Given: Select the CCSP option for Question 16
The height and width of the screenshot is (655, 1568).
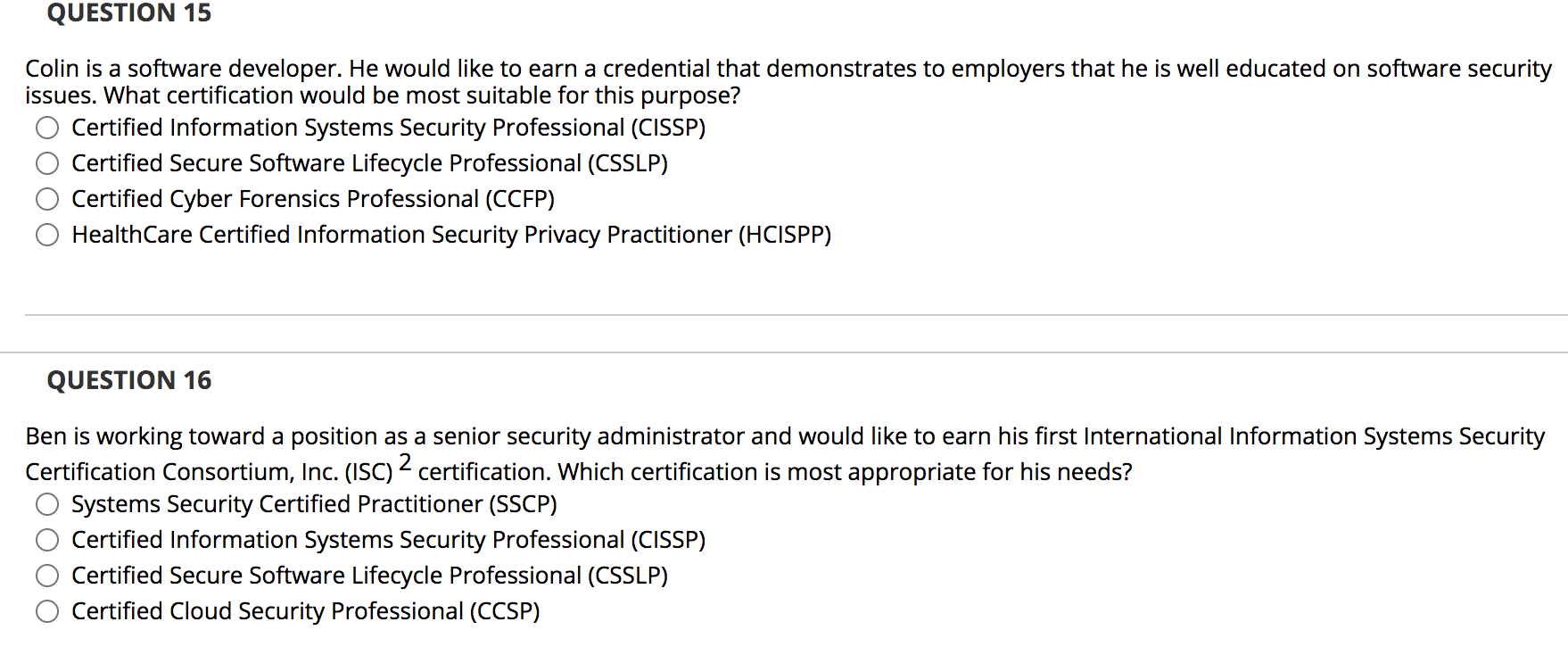Looking at the screenshot, I should (47, 612).
